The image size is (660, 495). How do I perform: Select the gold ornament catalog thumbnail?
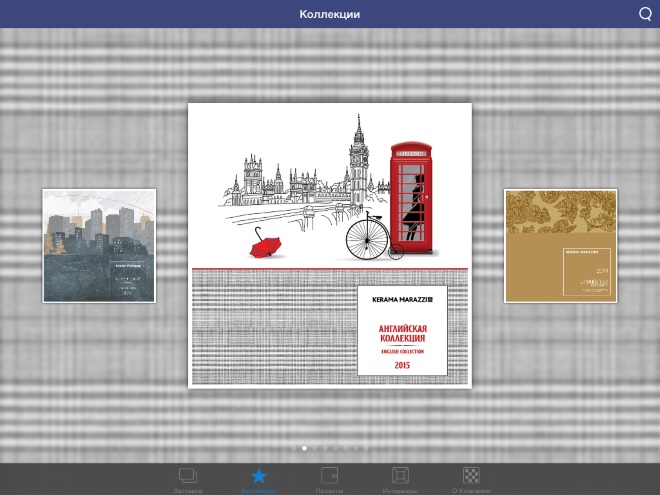click(561, 245)
